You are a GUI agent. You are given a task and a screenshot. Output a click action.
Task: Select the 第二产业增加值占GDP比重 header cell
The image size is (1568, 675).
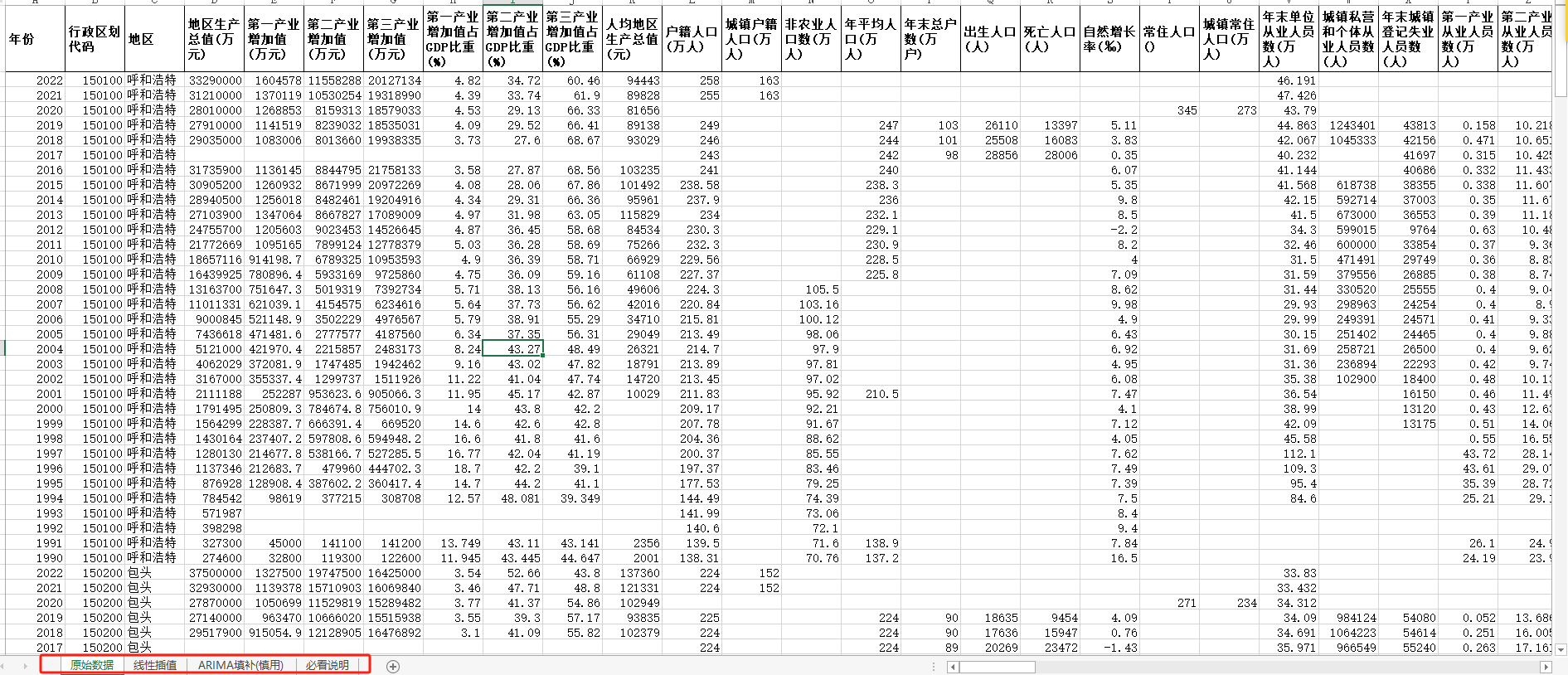click(x=512, y=39)
